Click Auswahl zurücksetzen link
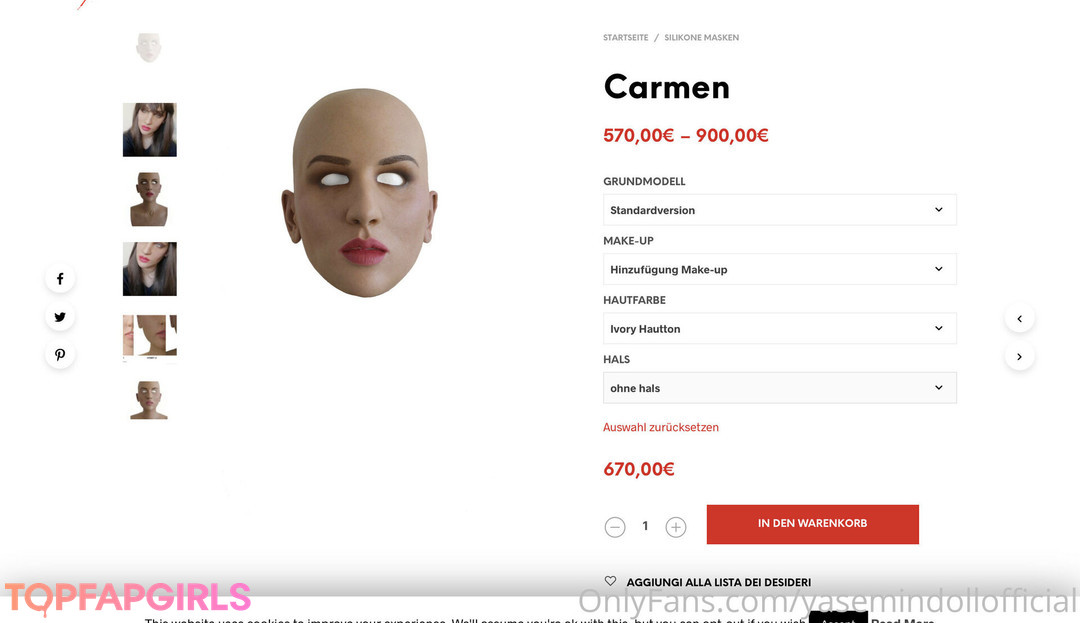 [661, 427]
